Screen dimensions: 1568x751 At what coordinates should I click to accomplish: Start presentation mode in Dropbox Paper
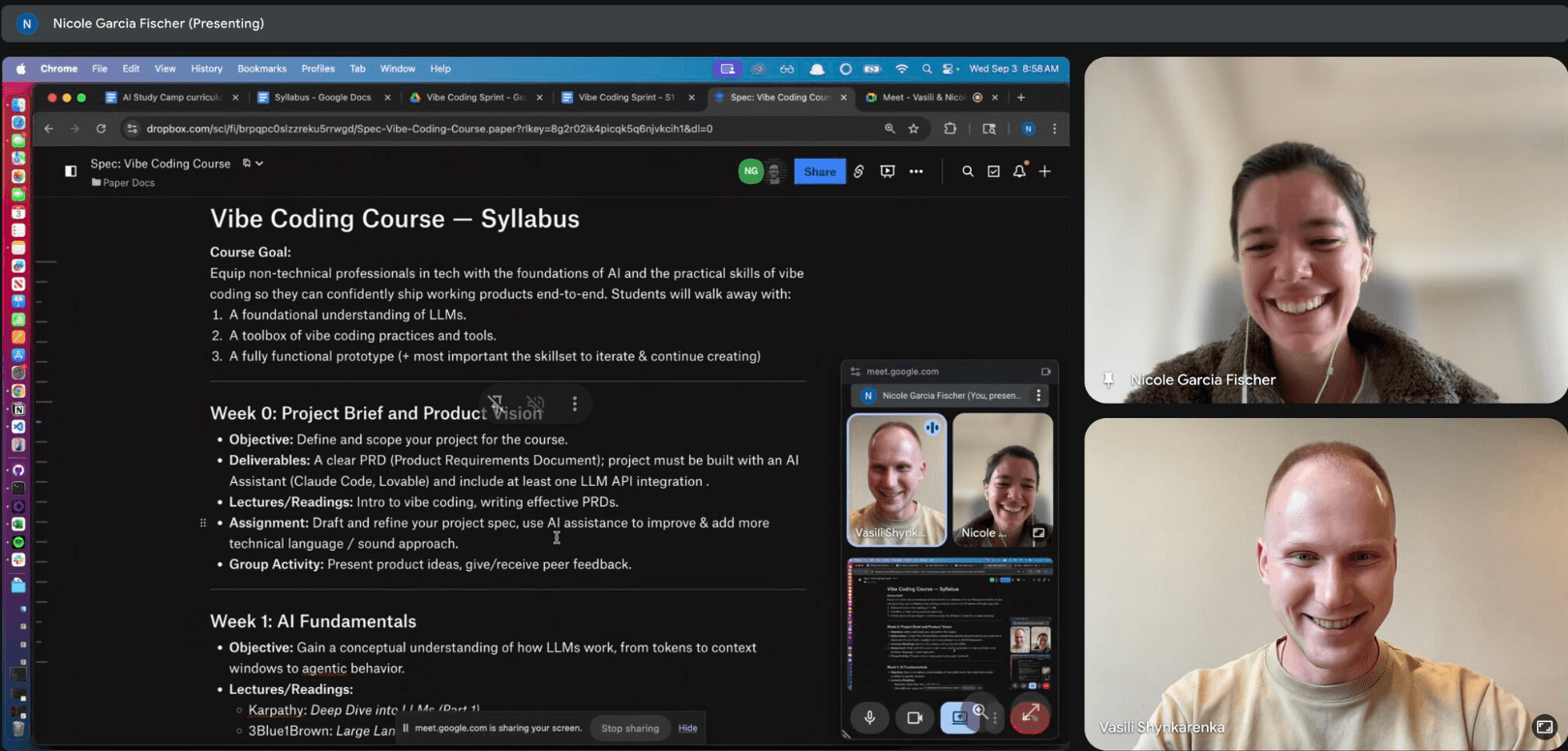coord(887,171)
